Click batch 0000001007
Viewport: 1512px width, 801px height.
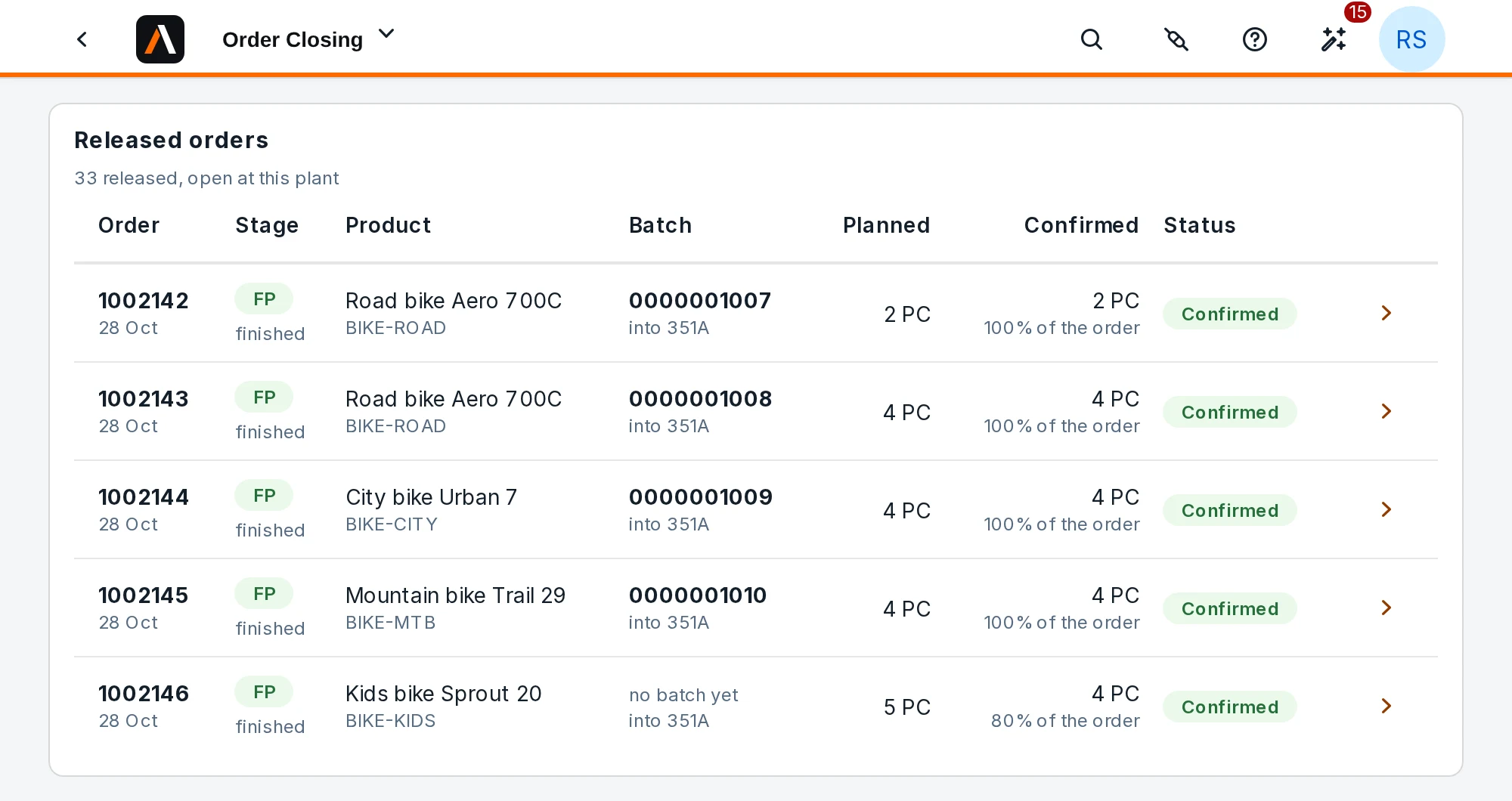coord(700,301)
